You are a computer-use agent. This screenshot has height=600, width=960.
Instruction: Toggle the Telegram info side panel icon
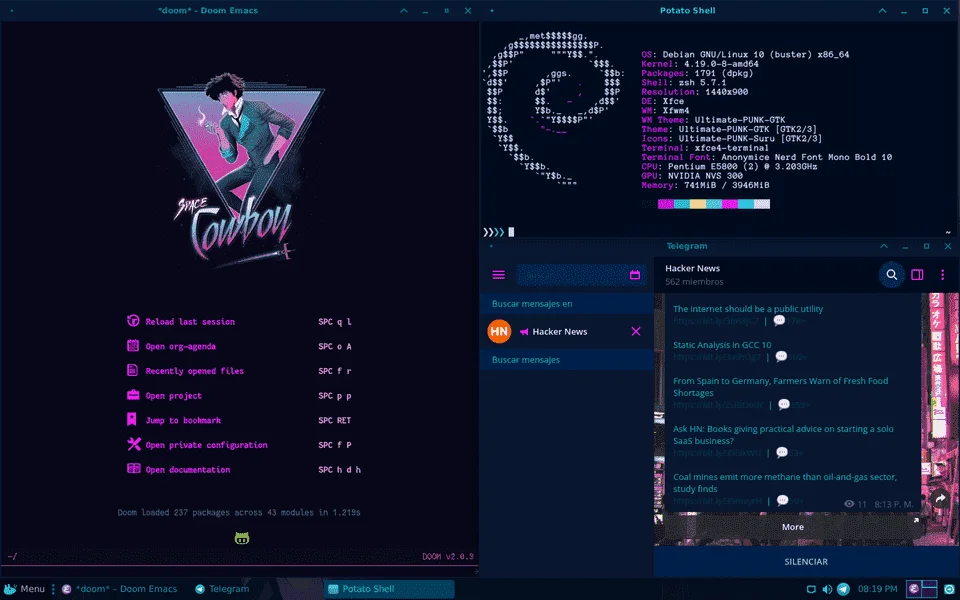[917, 275]
